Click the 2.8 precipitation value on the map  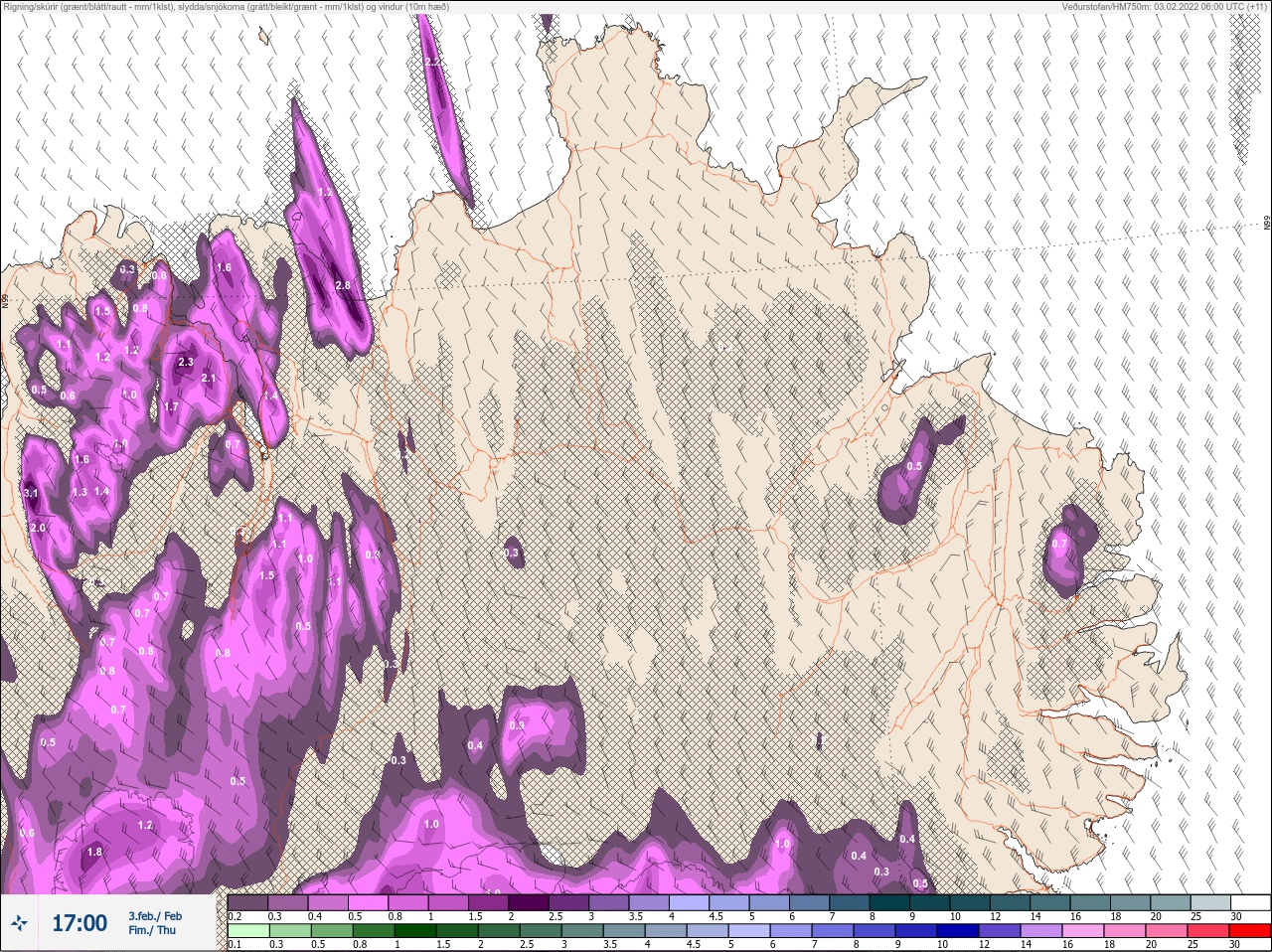tap(344, 285)
